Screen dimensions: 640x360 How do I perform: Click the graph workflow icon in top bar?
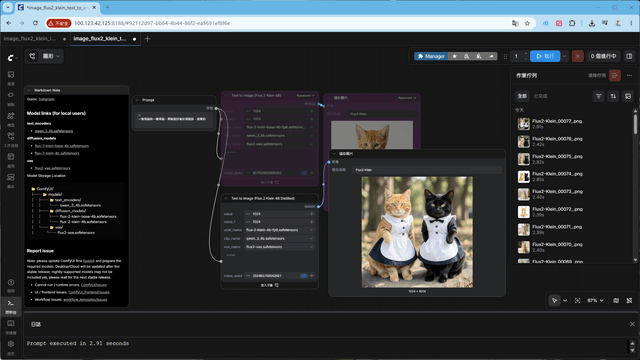click(32, 56)
